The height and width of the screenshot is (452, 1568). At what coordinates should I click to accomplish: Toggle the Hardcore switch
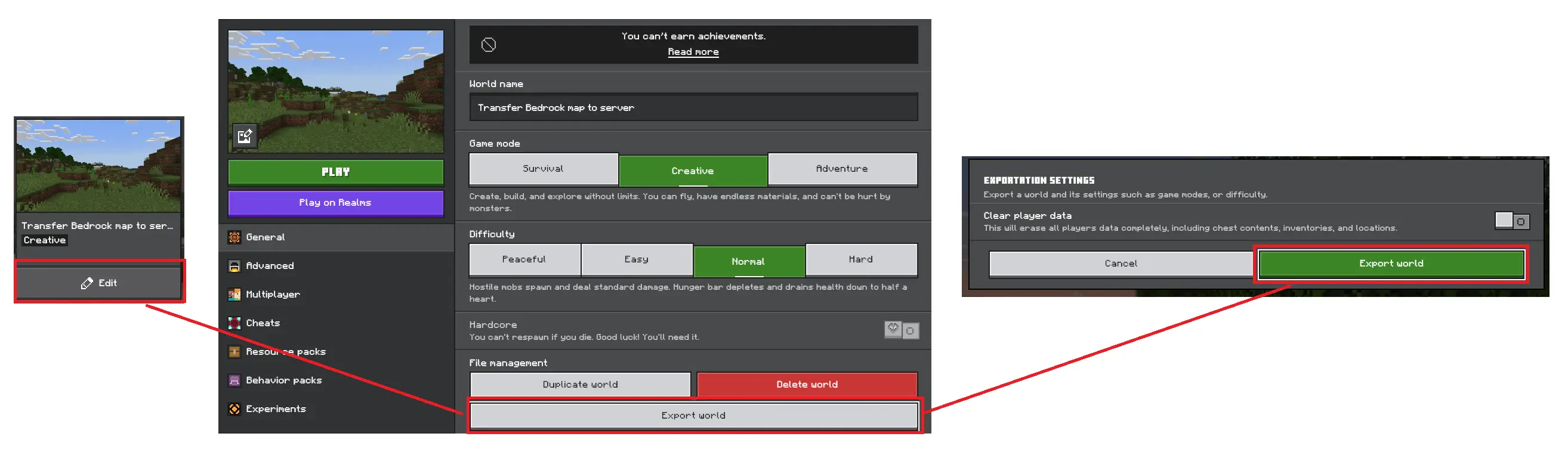click(x=902, y=330)
